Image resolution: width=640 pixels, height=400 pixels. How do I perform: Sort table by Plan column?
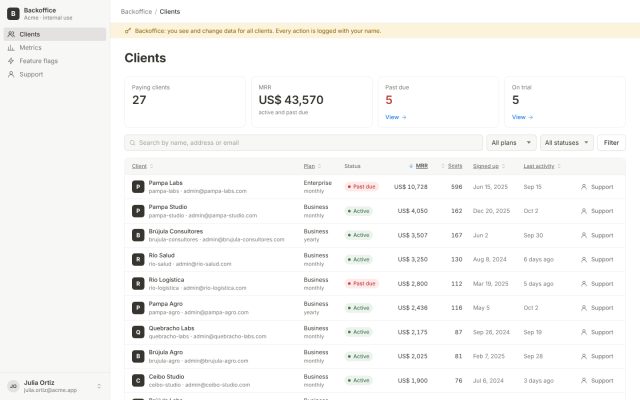point(312,166)
